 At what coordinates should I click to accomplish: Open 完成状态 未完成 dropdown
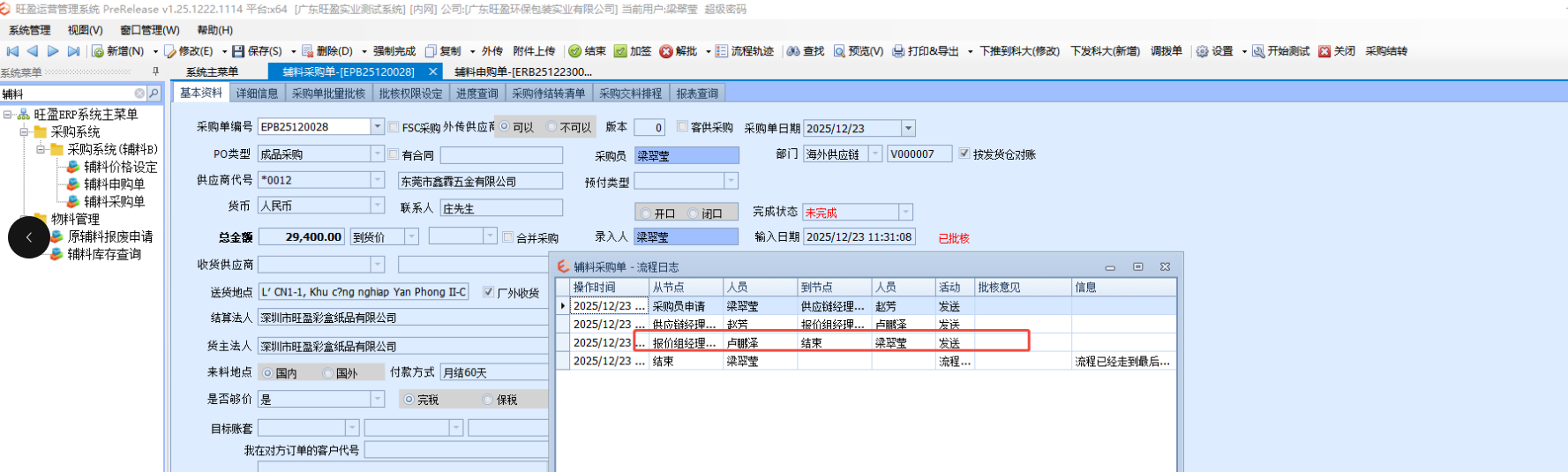905,213
